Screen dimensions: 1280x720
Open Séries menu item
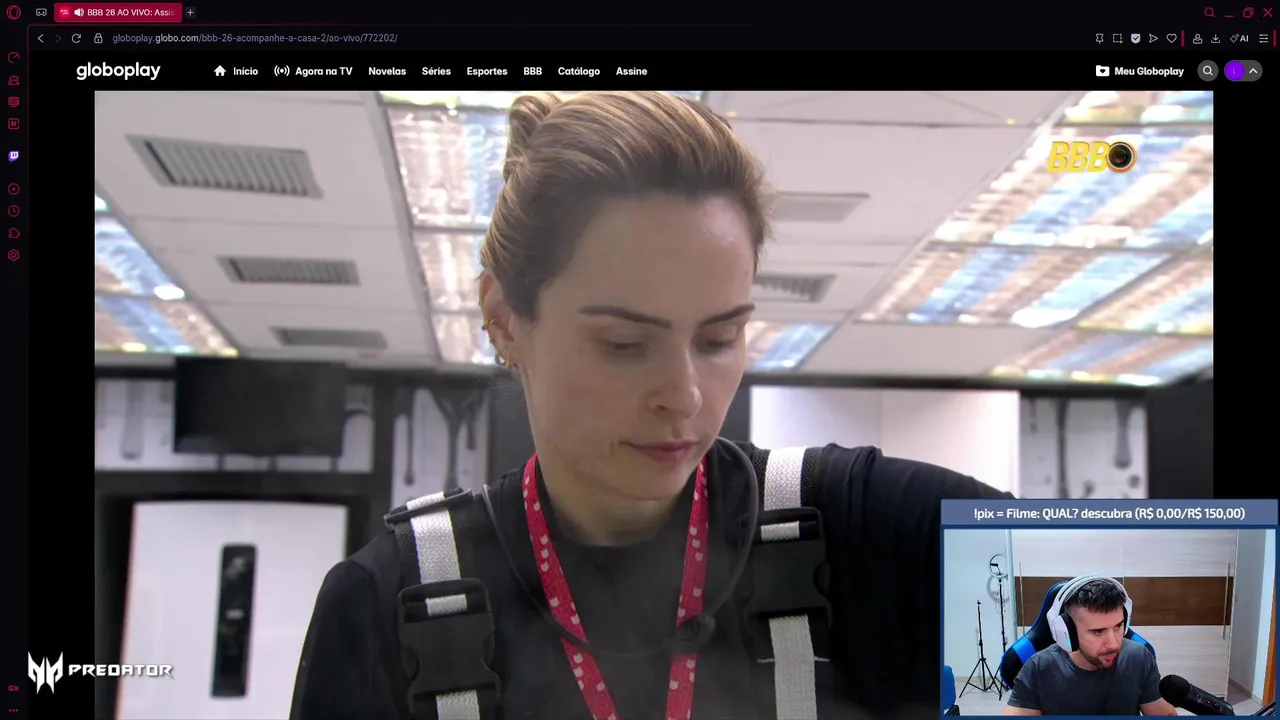tap(436, 71)
